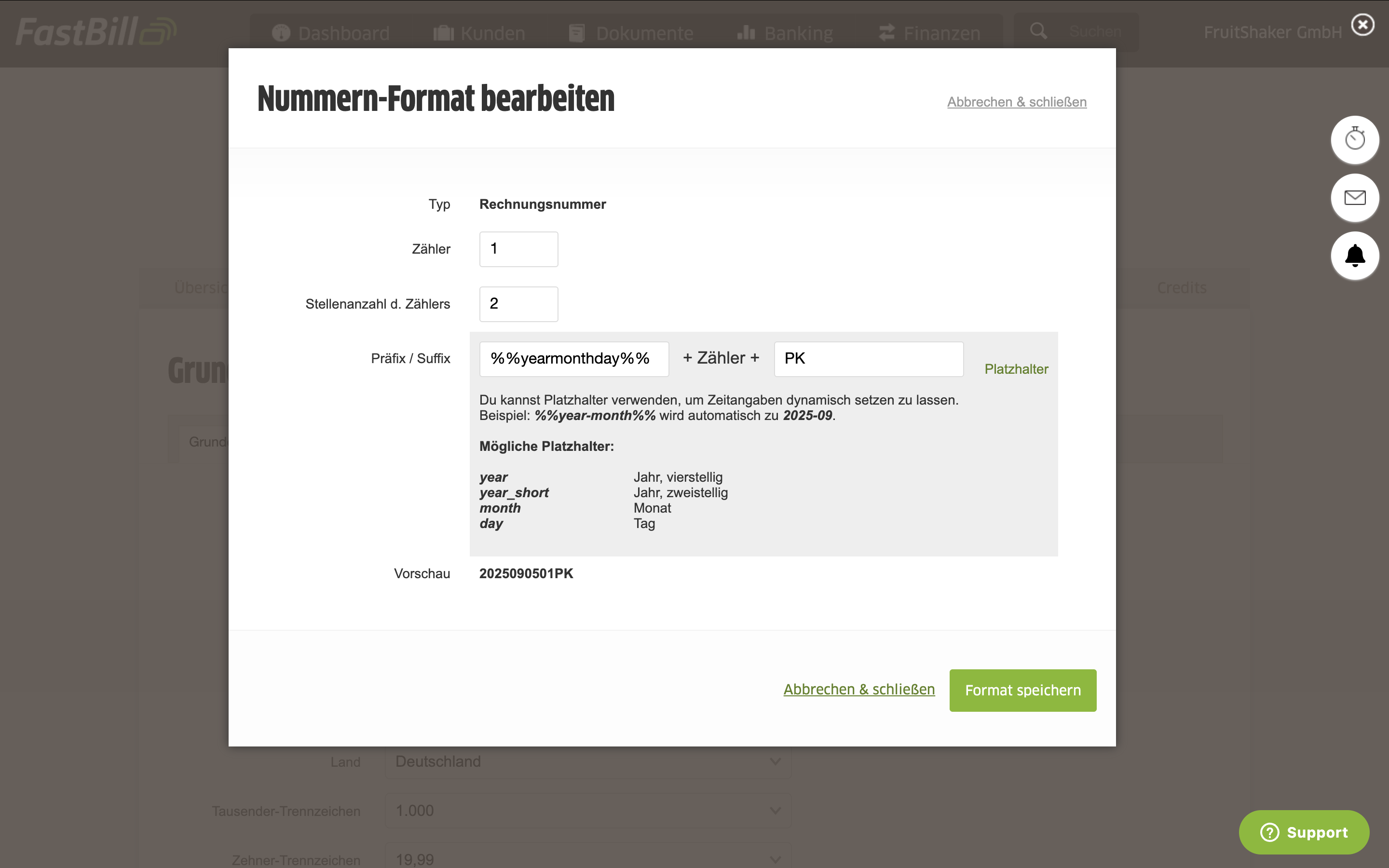Click the Rechnungsnummer type text
1389x868 pixels.
[x=543, y=204]
